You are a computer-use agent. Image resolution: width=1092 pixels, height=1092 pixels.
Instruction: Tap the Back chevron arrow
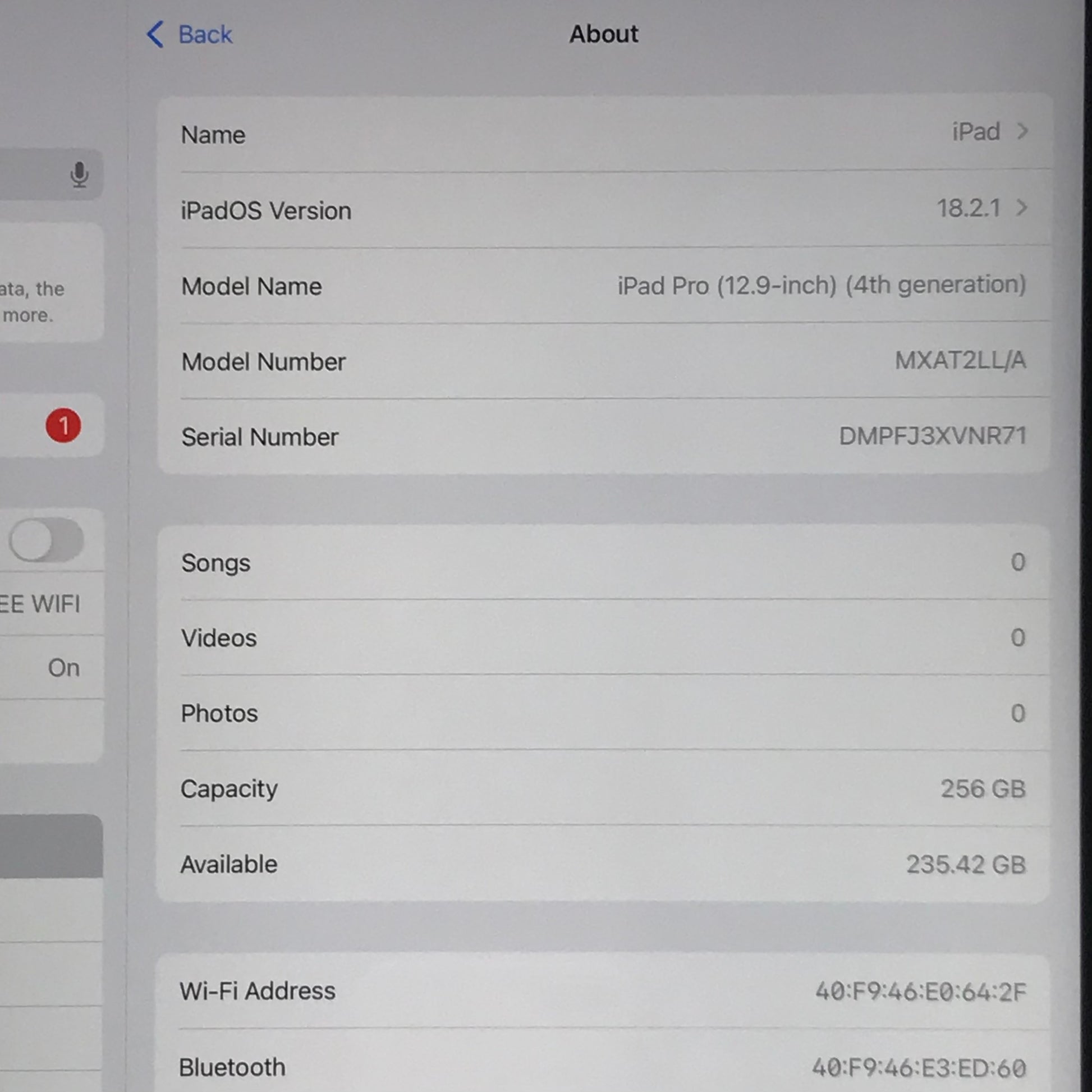(155, 34)
